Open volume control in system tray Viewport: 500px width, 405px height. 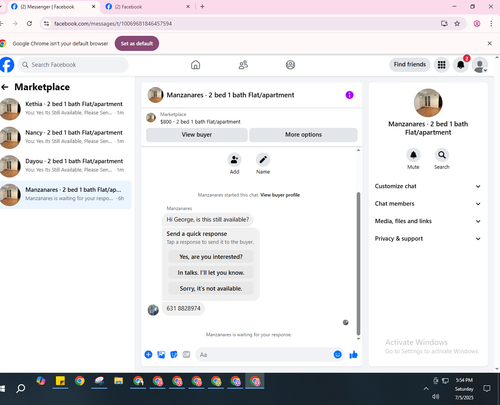pos(435,397)
